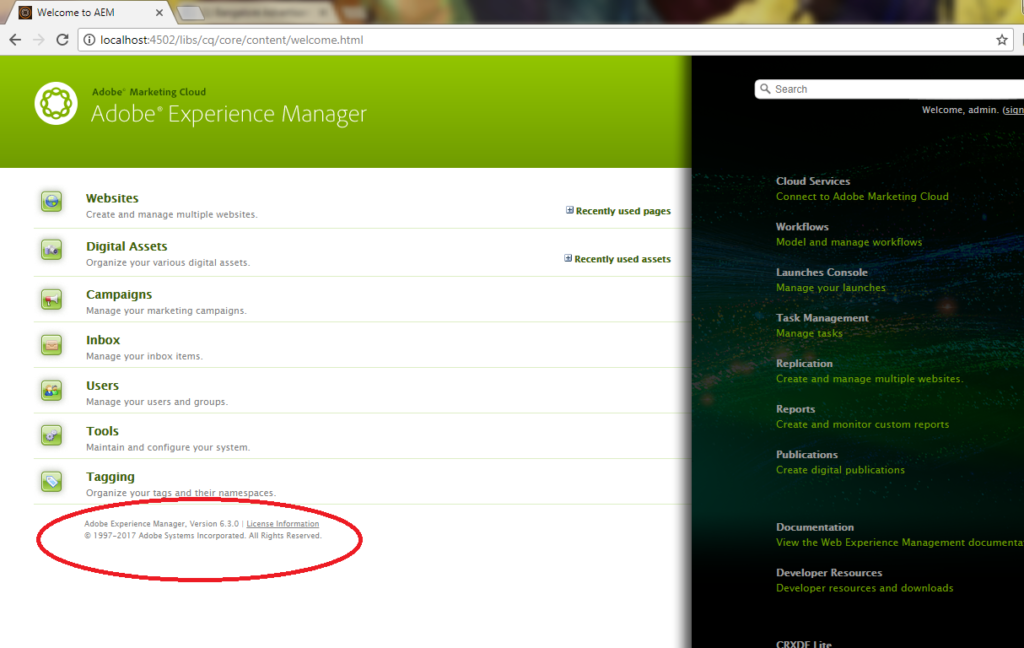Click the browser forward arrow
The height and width of the screenshot is (648, 1024).
click(x=39, y=40)
